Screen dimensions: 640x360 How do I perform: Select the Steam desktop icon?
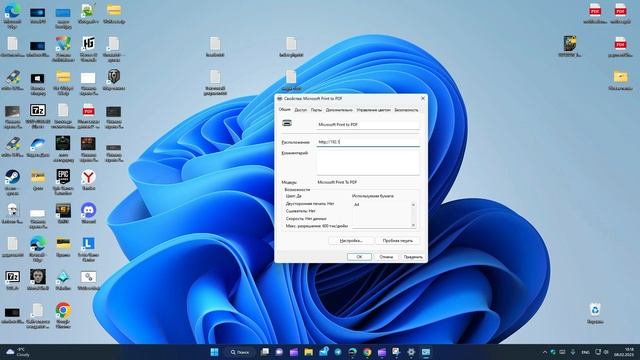(12, 182)
